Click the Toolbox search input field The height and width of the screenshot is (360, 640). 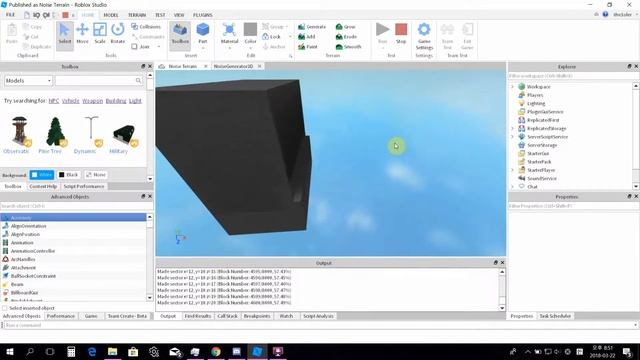pyautogui.click(x=96, y=81)
